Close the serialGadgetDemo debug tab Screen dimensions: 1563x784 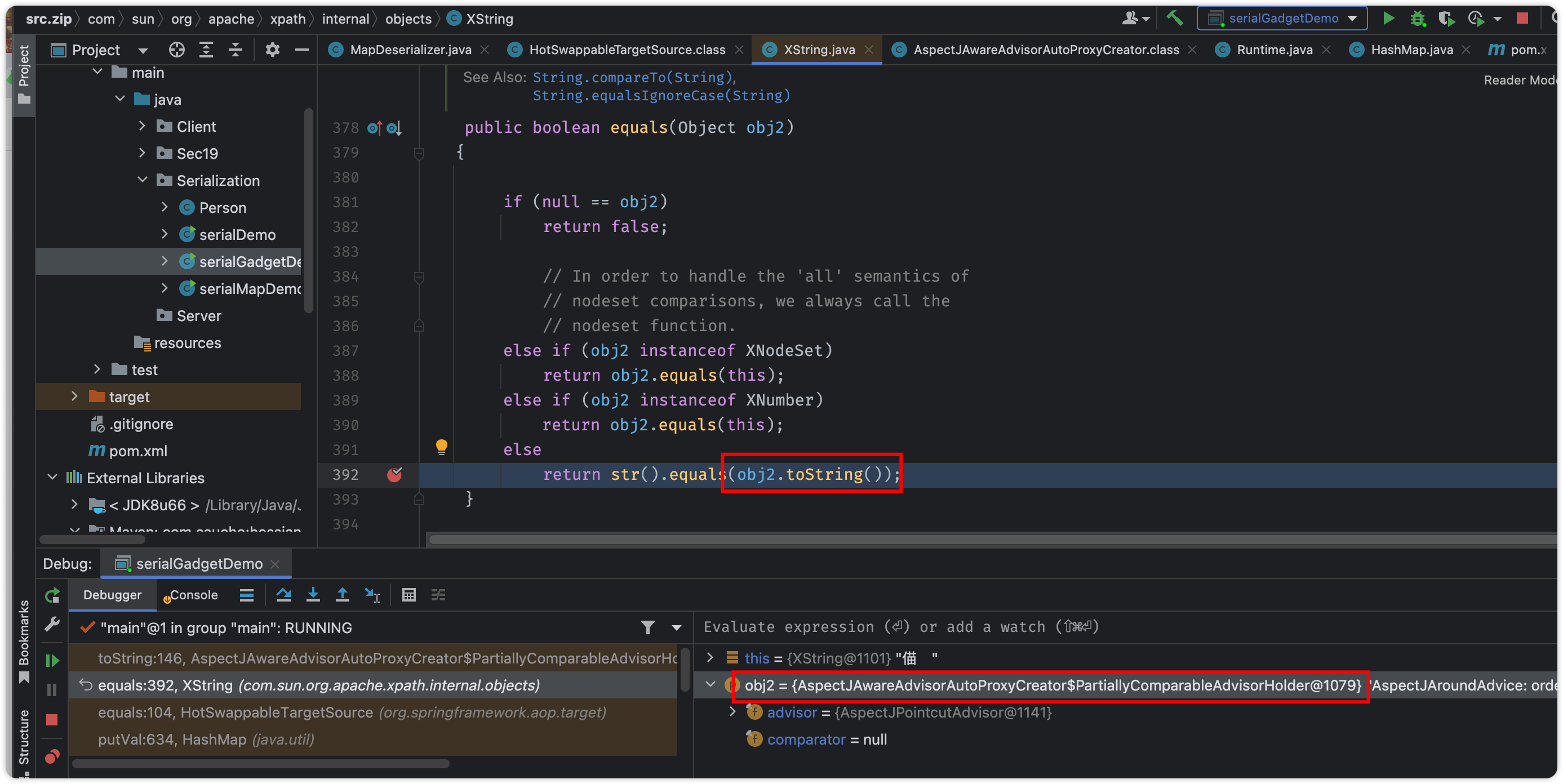coord(275,564)
